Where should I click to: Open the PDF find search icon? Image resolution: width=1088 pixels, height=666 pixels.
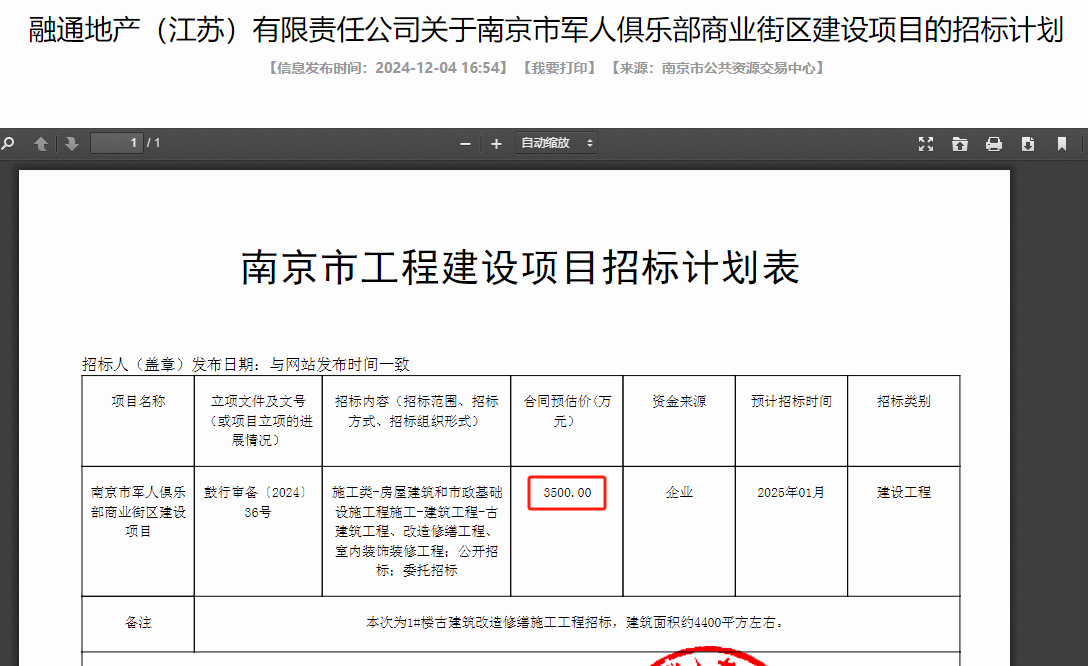tap(8, 144)
